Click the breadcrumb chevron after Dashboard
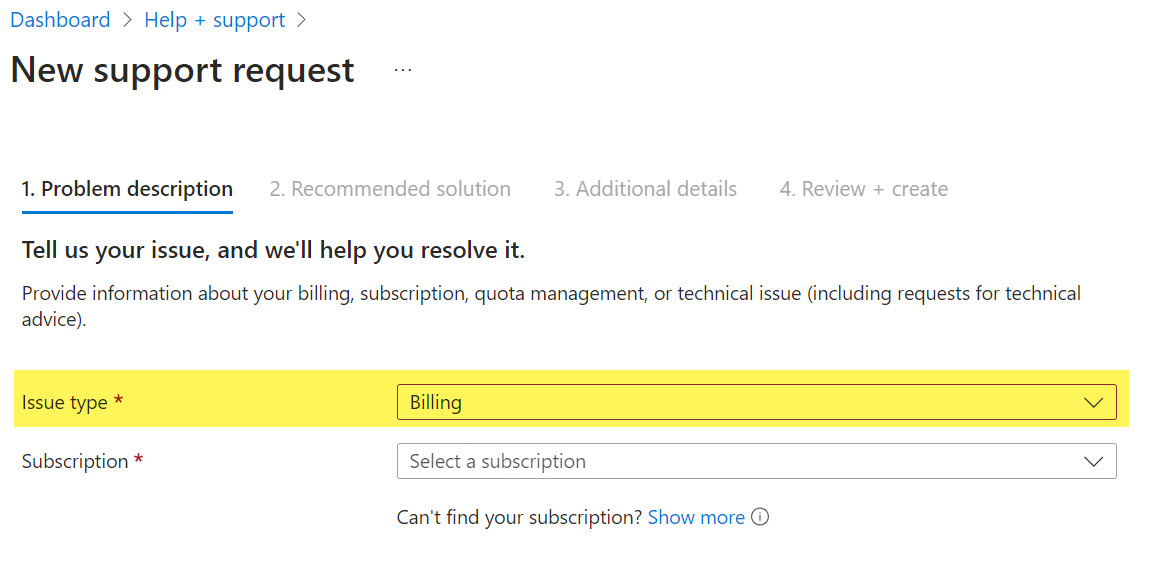Screen dimensions: 1150x562 click(x=127, y=20)
